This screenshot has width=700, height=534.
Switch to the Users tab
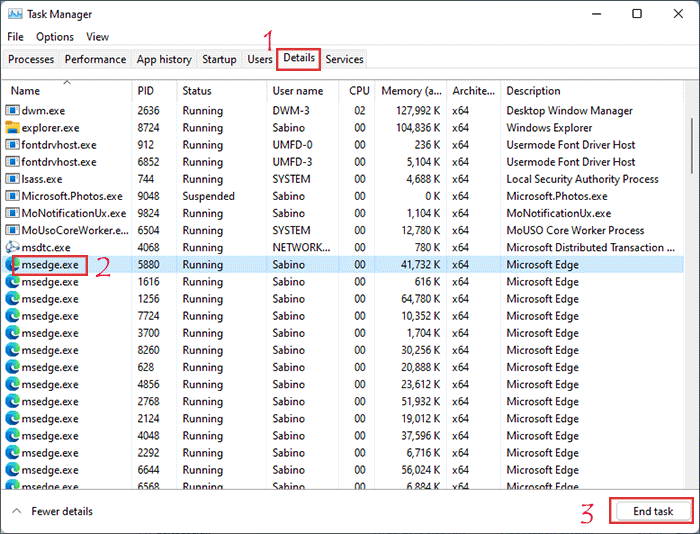coord(260,59)
